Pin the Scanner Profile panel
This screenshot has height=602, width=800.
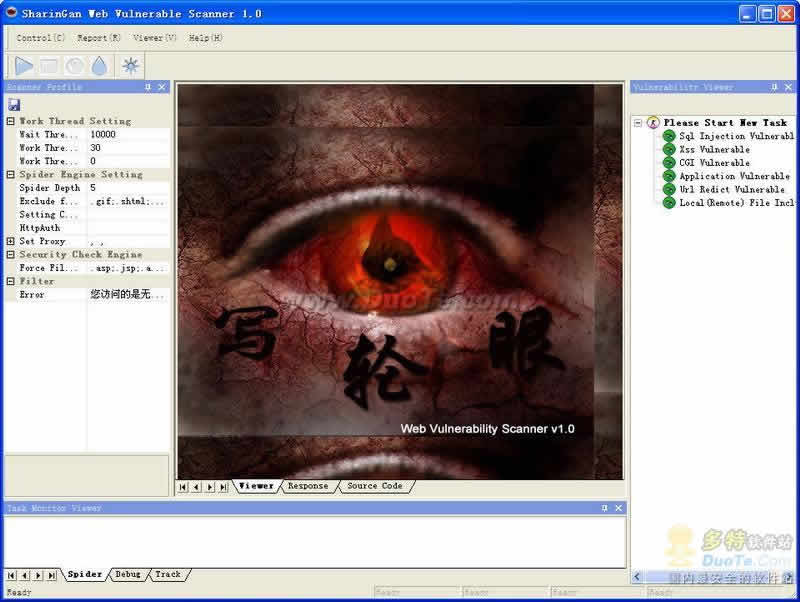[148, 88]
